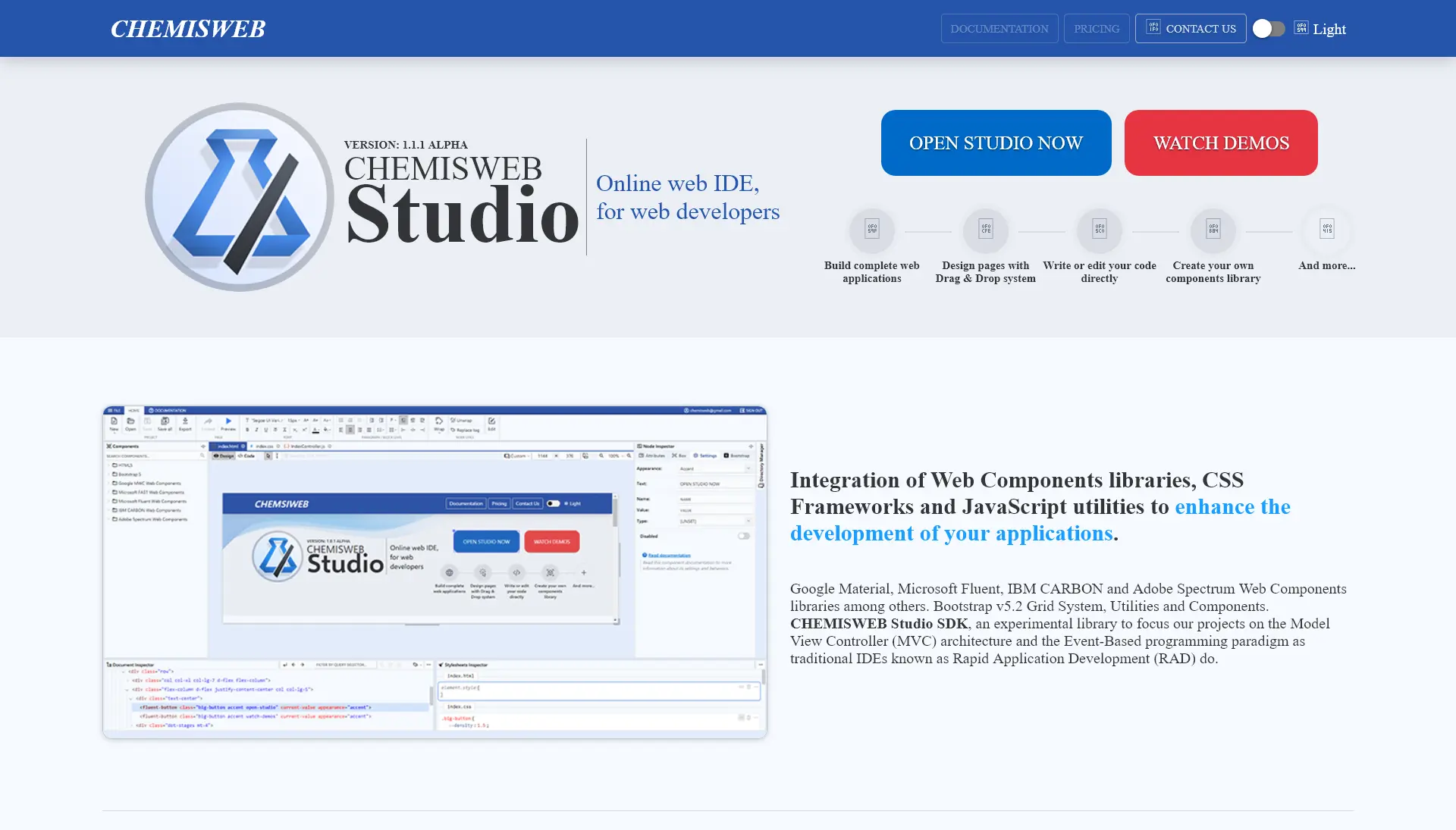Image resolution: width=1456 pixels, height=830 pixels.
Task: Open the Studio IDE screenshot thumbnail
Action: tap(435, 572)
